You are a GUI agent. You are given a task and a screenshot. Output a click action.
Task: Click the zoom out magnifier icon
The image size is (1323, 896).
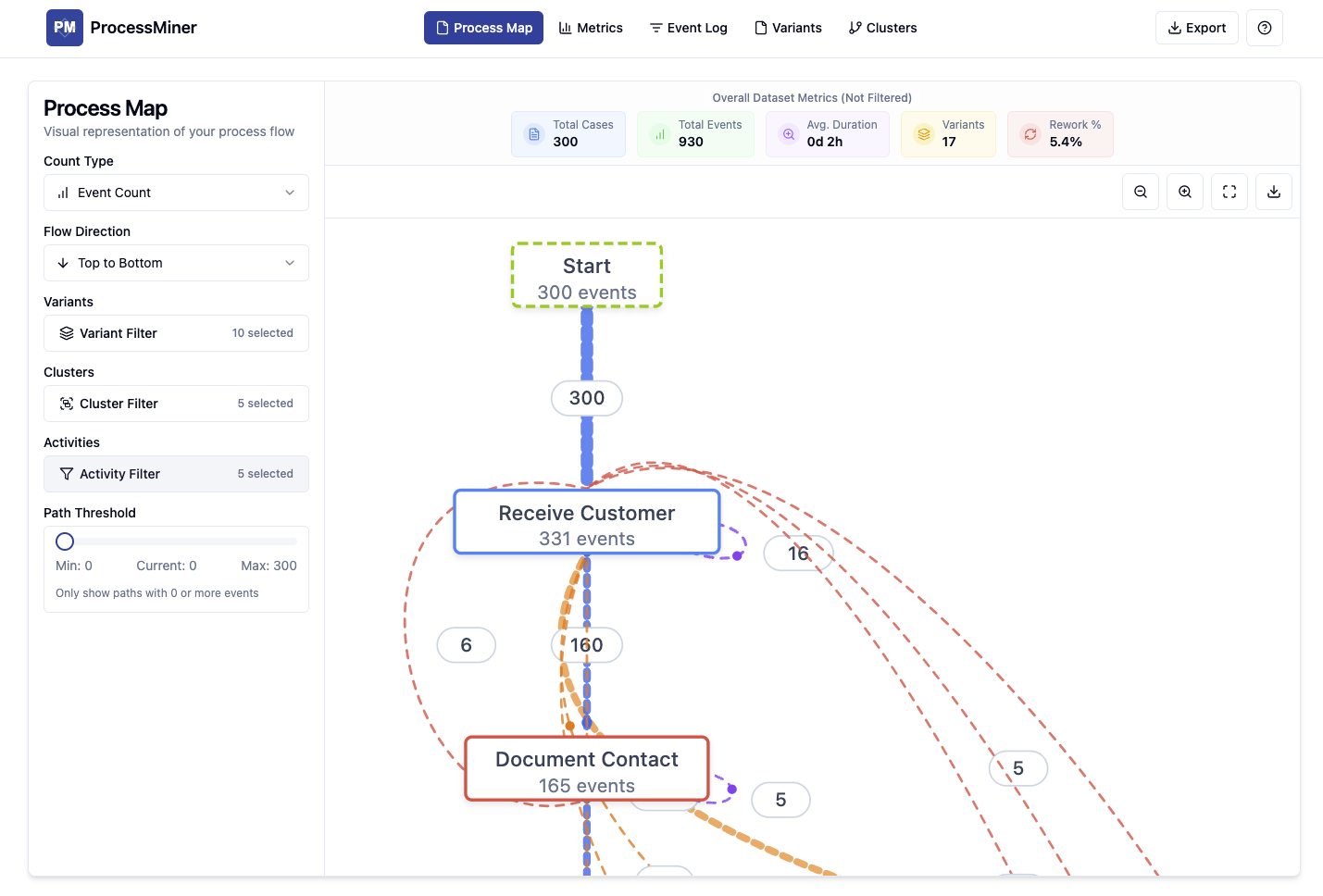pos(1141,192)
